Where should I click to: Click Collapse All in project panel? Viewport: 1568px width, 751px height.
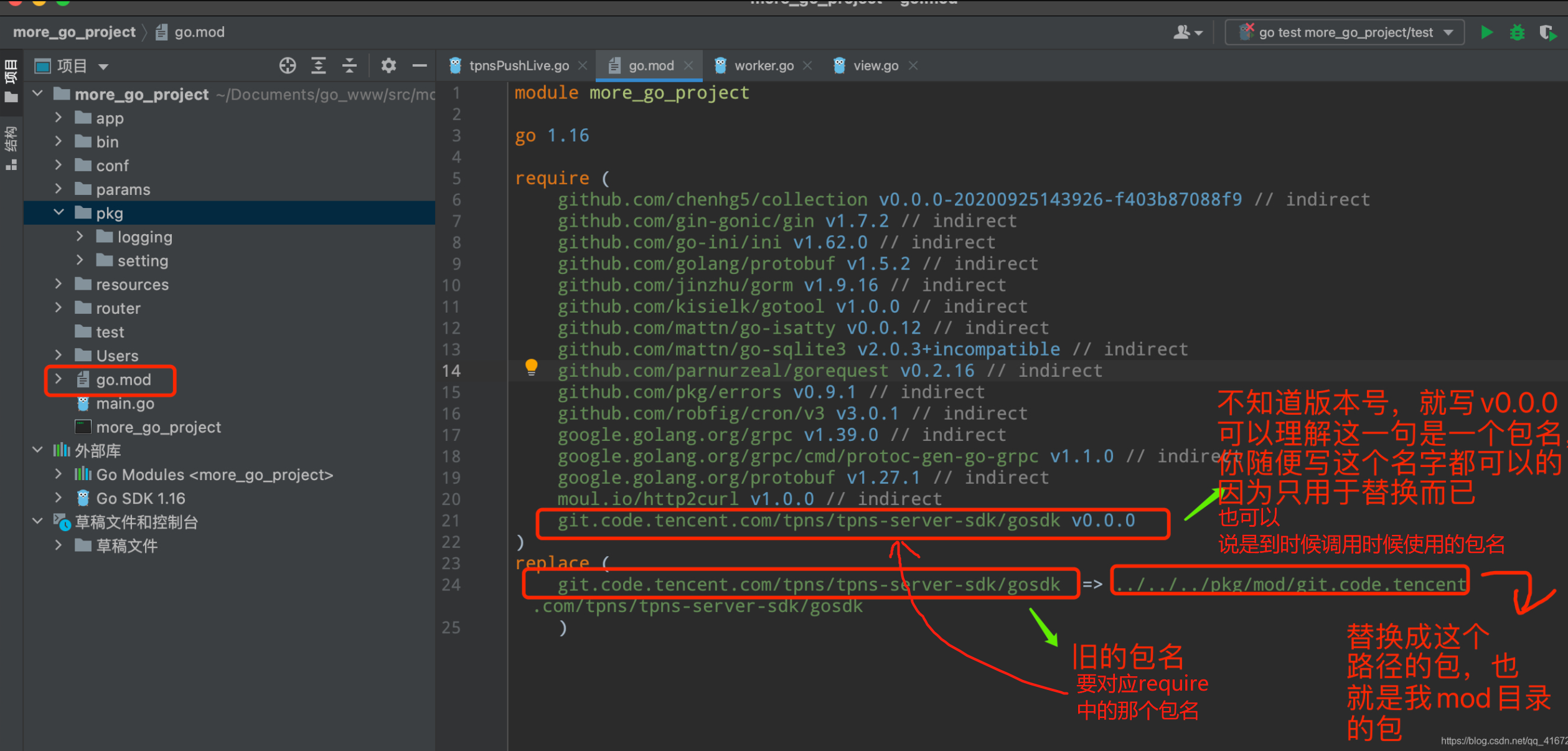(x=349, y=65)
